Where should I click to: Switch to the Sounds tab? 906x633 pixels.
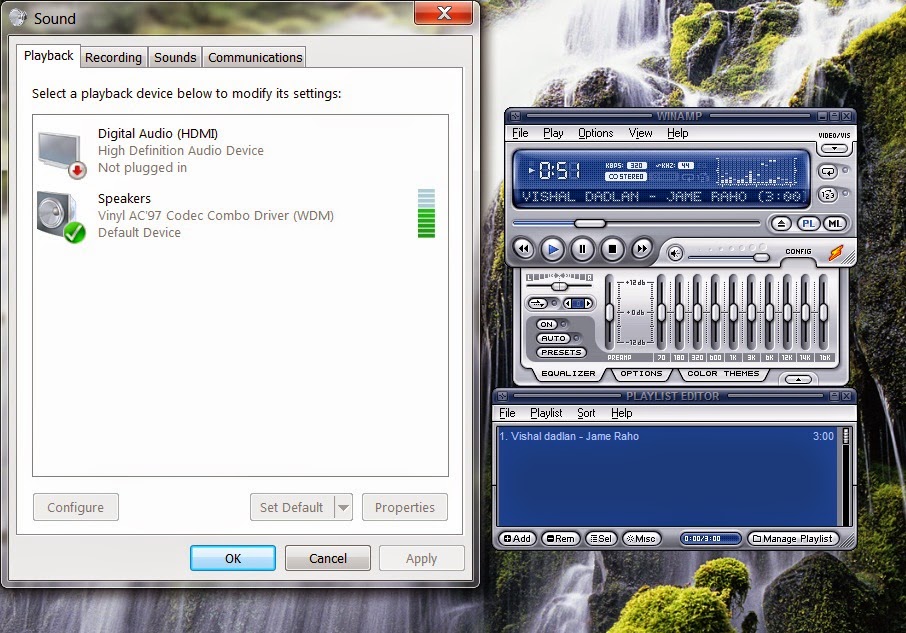pyautogui.click(x=175, y=57)
